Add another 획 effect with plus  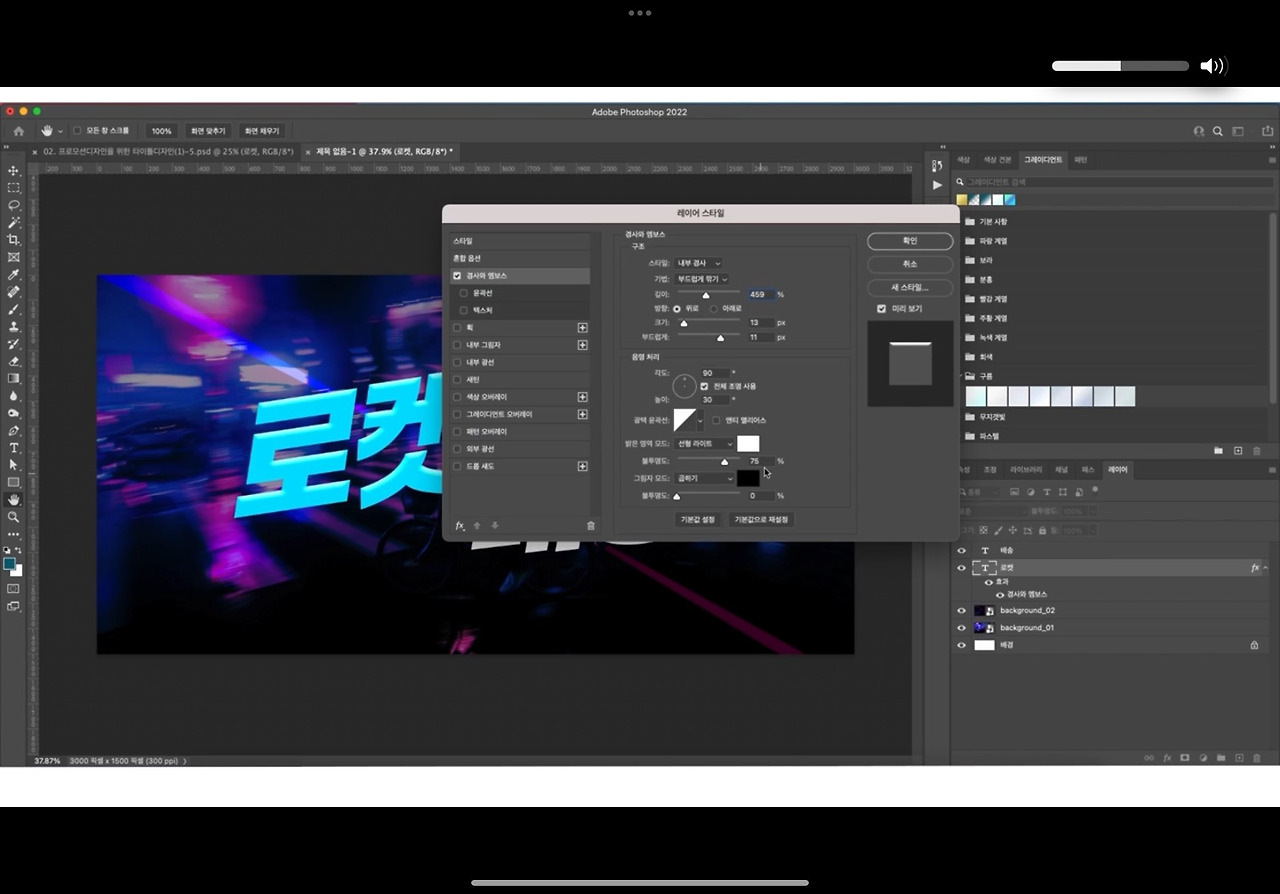point(583,328)
